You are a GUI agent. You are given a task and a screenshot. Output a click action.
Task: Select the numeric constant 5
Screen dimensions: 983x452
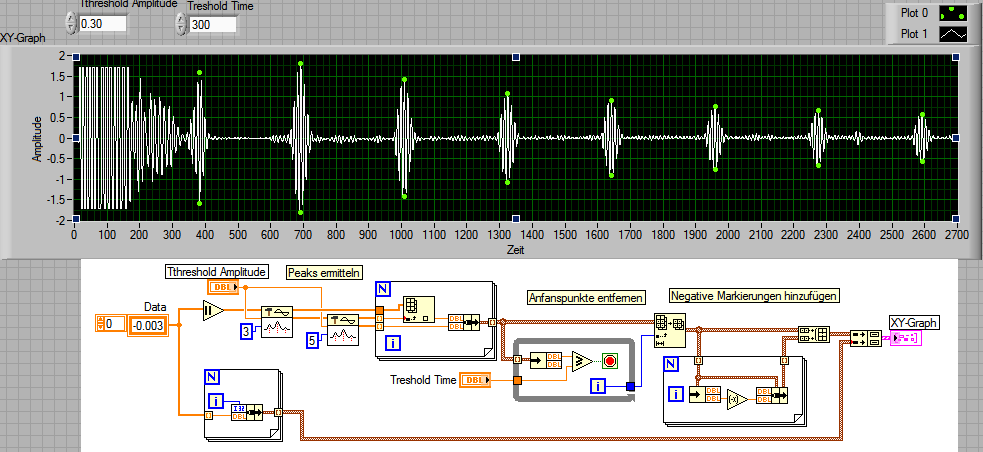[313, 340]
